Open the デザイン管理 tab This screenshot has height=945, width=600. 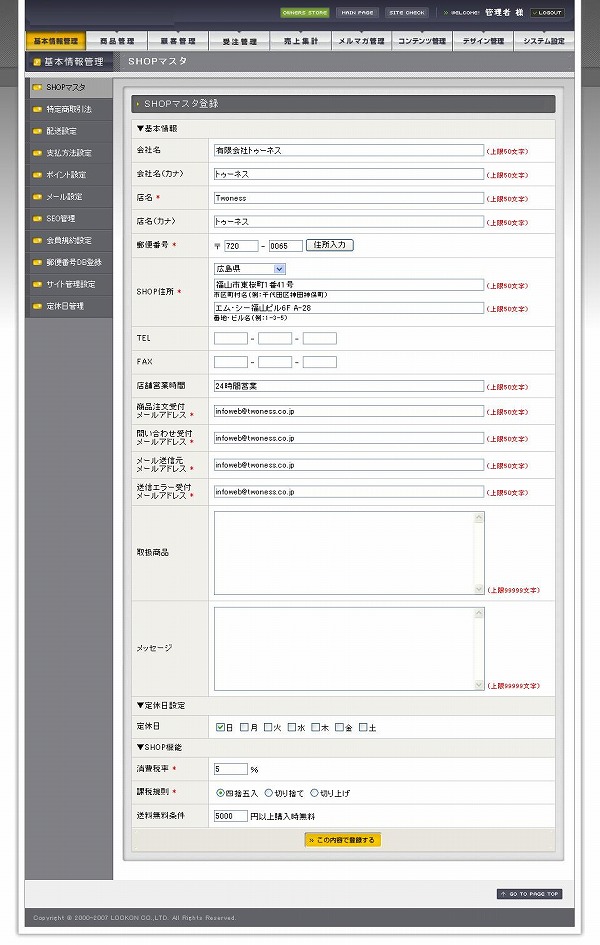tap(483, 41)
